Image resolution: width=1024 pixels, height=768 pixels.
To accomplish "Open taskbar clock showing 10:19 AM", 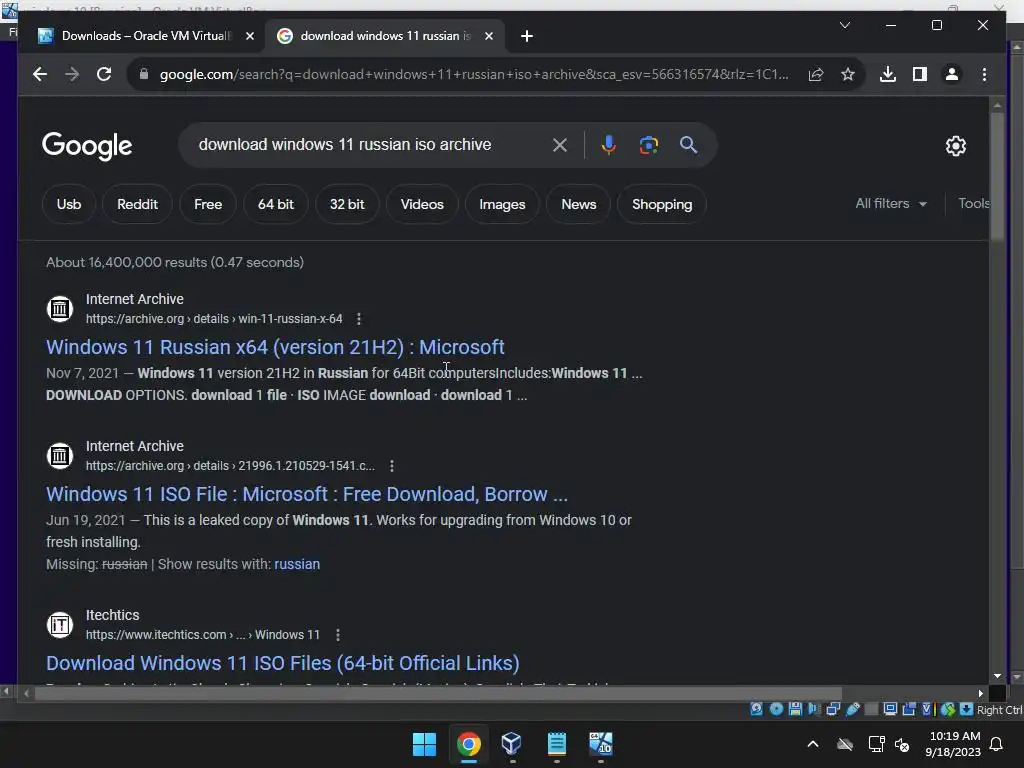I will [x=953, y=744].
